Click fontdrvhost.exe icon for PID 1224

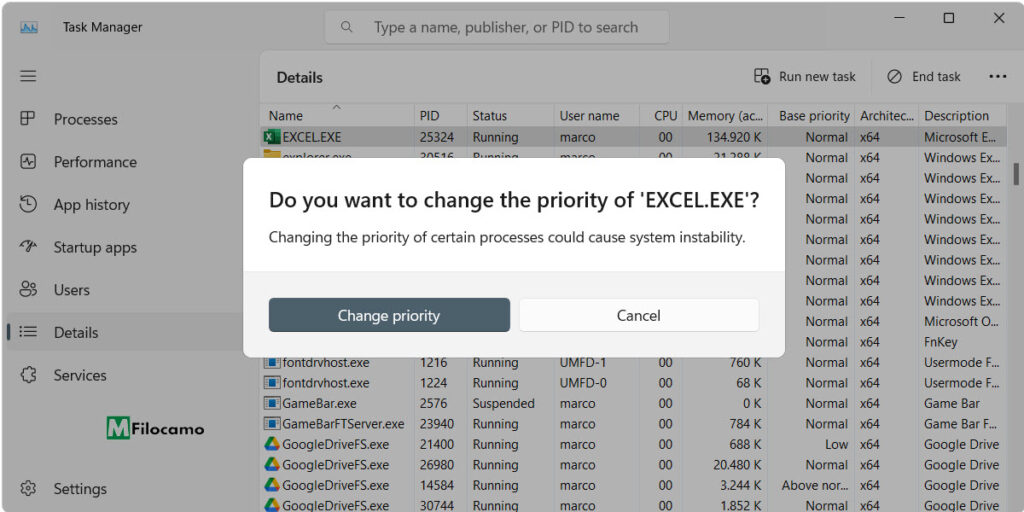(272, 383)
